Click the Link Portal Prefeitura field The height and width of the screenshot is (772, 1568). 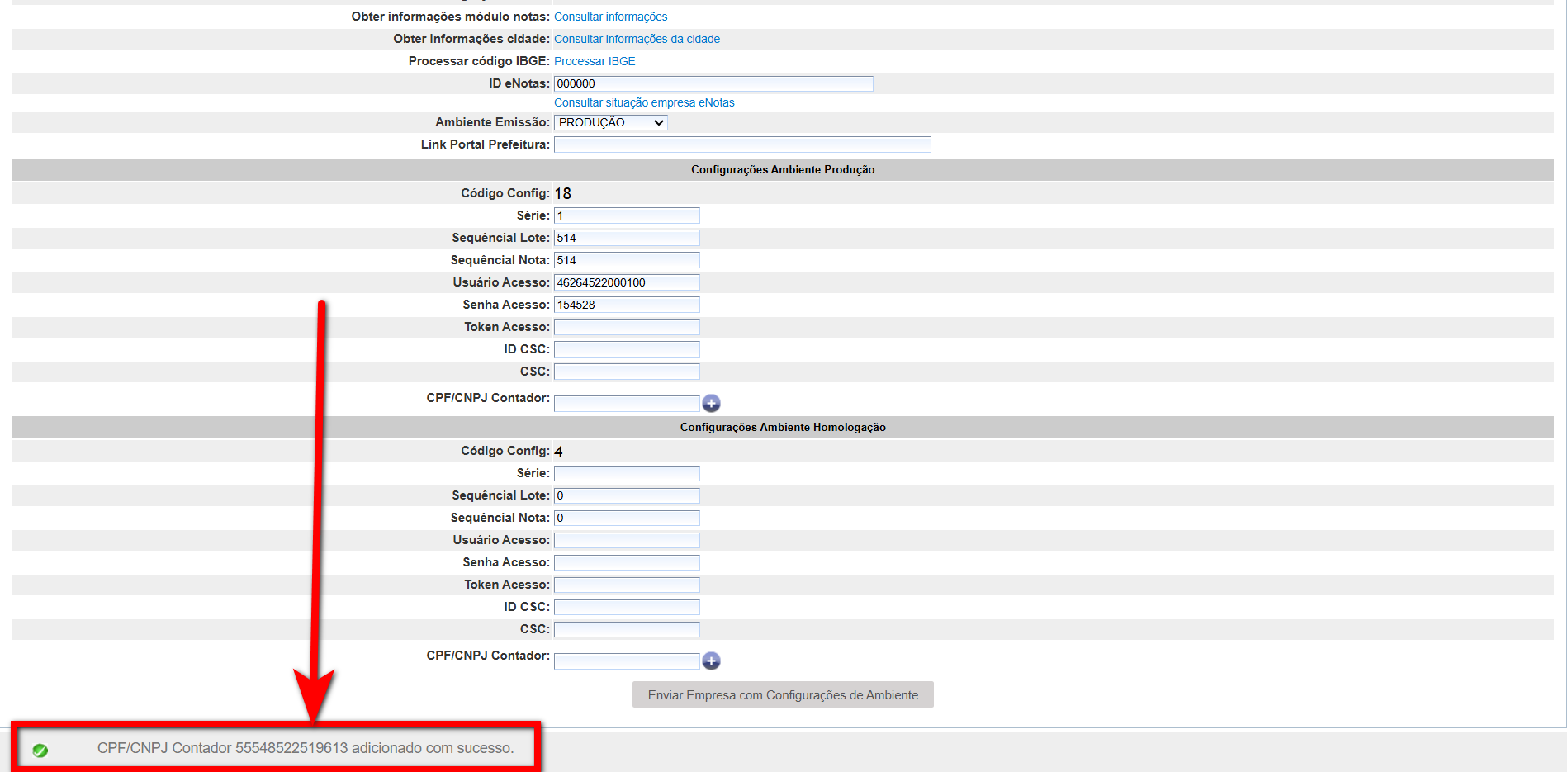point(741,144)
